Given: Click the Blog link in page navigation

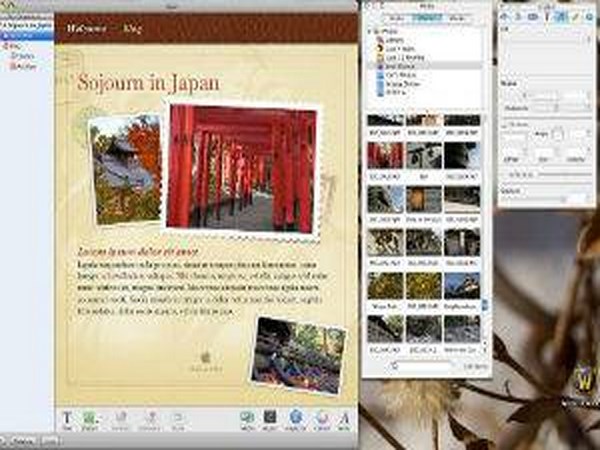Looking at the screenshot, I should tap(131, 28).
